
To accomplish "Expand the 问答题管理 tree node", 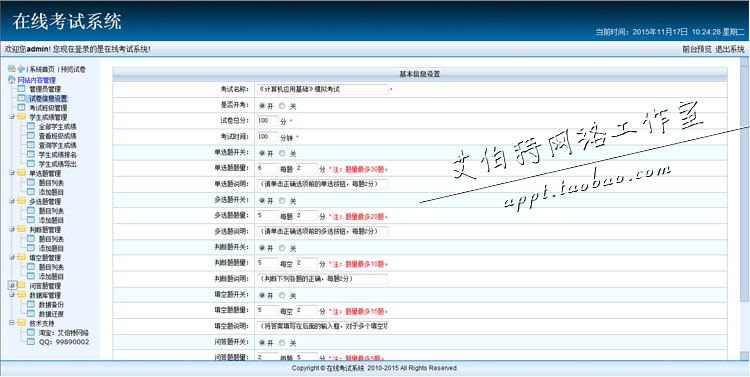I will [x=12, y=286].
